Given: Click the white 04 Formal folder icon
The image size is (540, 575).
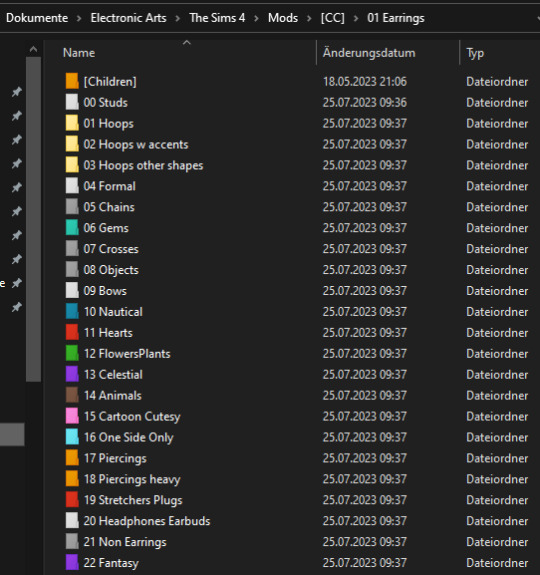Looking at the screenshot, I should click(72, 186).
